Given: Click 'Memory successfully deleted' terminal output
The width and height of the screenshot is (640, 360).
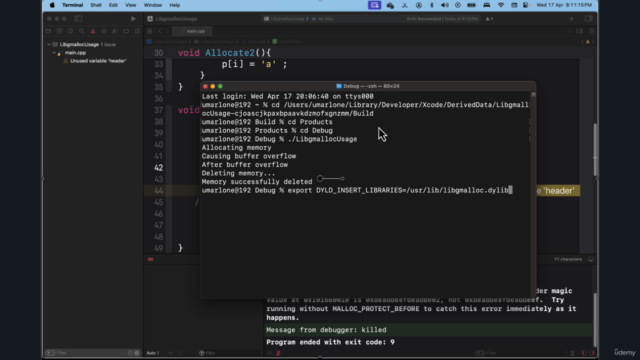Looking at the screenshot, I should 257,182.
